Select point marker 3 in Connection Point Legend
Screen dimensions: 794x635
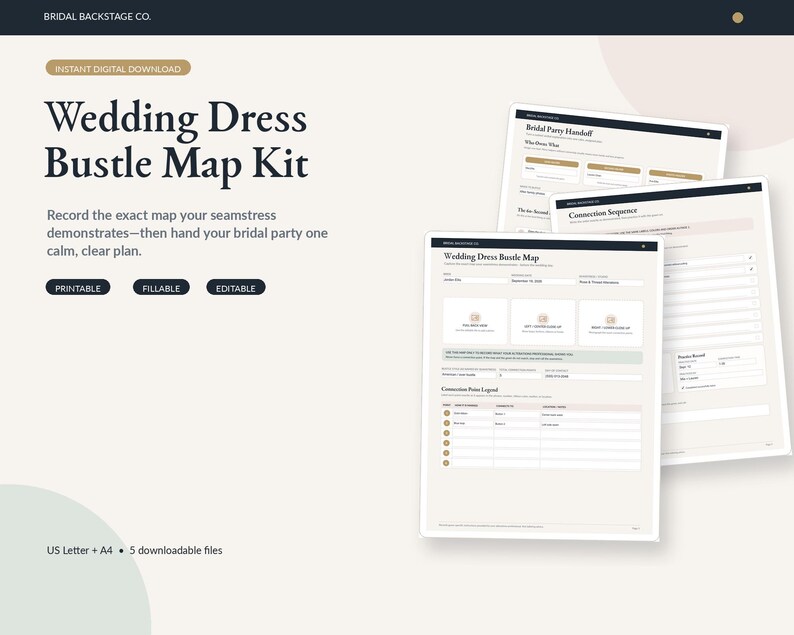[x=447, y=433]
